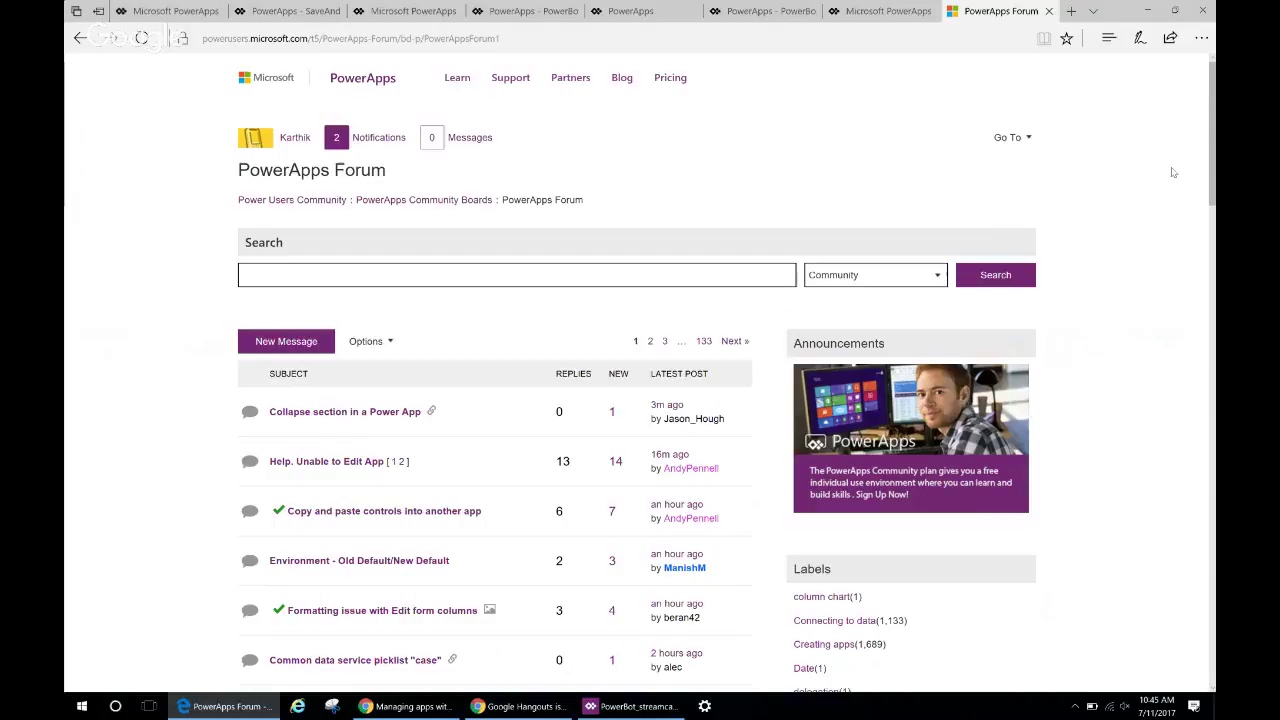
Task: Click the speech bubble icon beside 'Environment - Old Default/New Default'
Action: [x=250, y=560]
